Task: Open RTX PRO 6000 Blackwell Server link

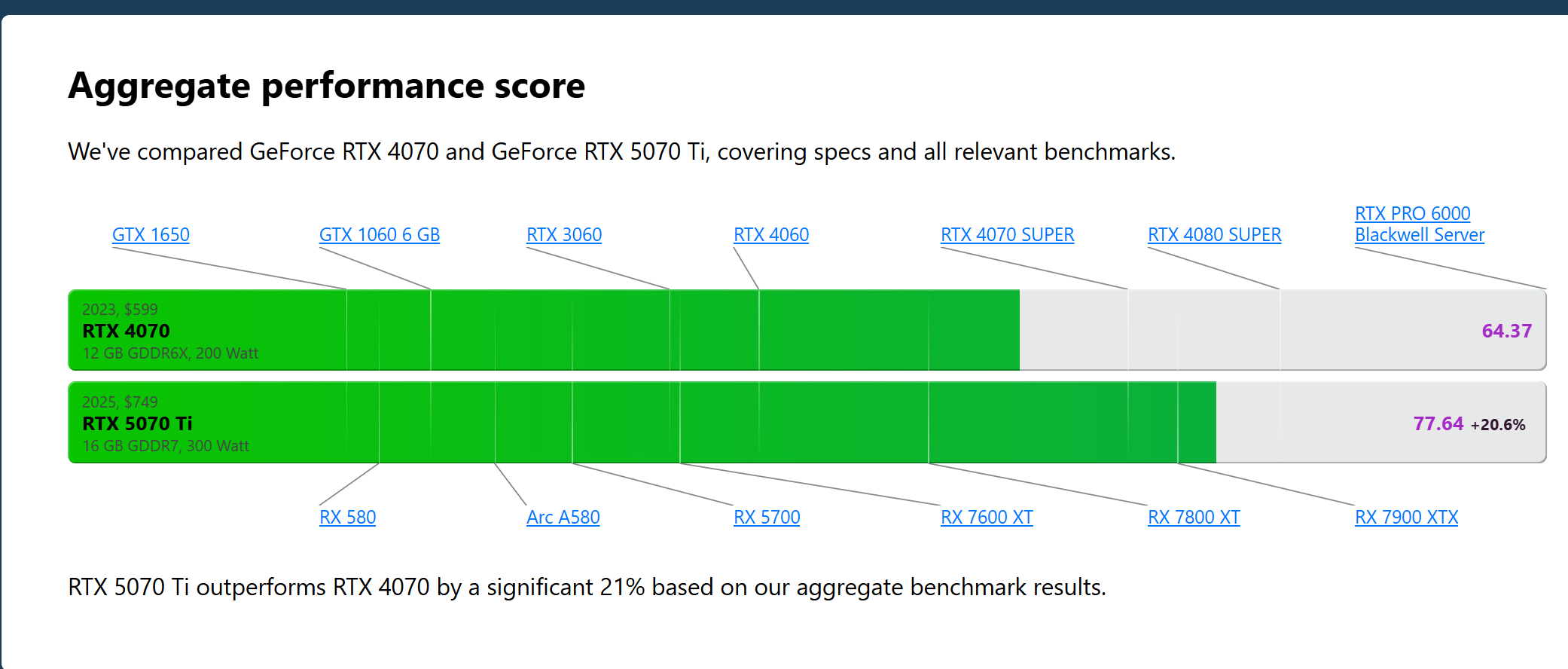Action: click(1420, 225)
